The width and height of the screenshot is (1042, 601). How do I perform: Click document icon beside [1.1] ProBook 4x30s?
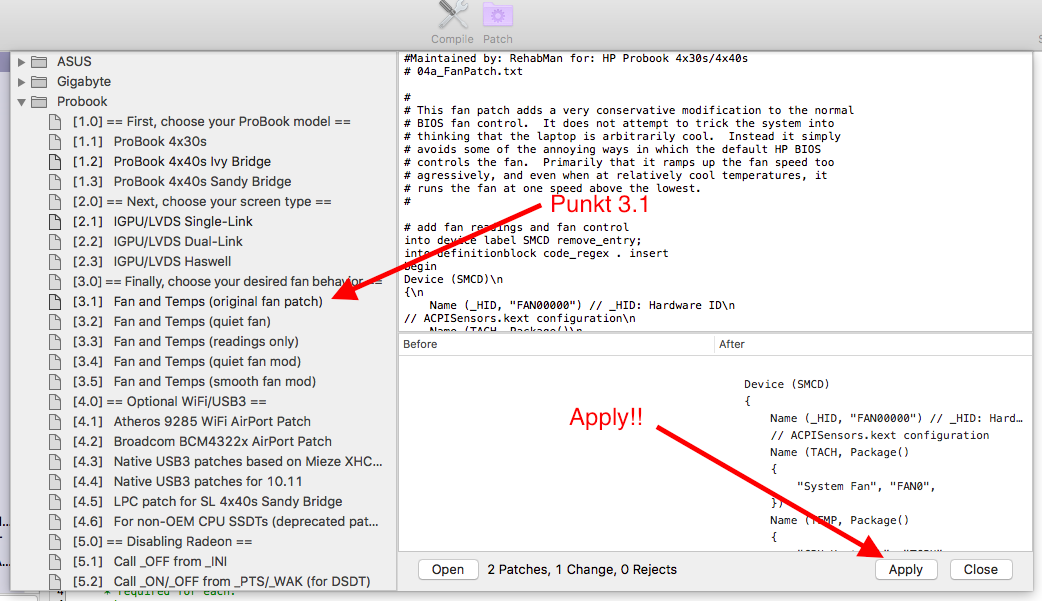tap(54, 142)
